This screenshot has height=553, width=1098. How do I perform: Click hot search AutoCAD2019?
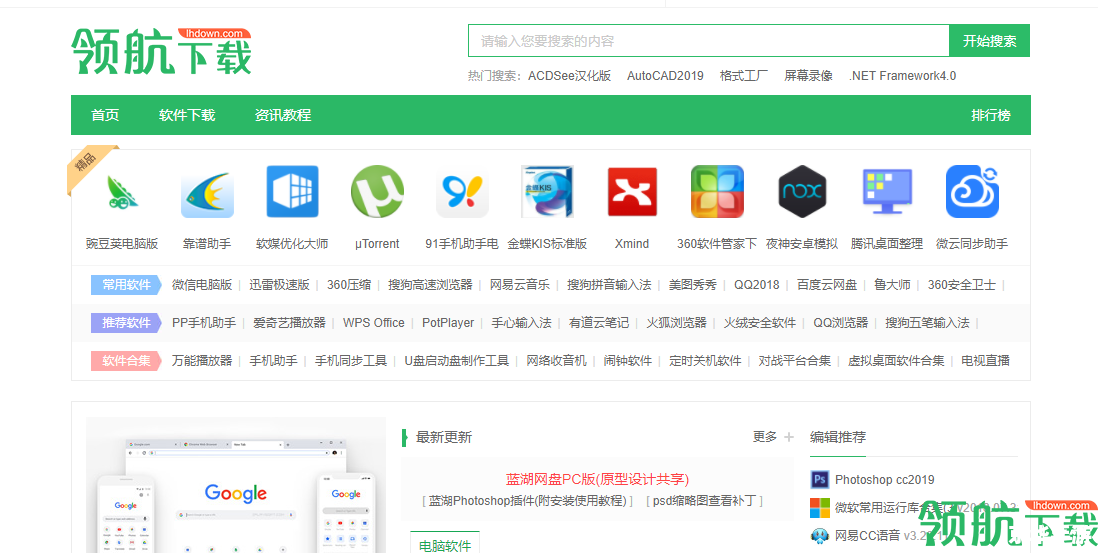tap(665, 76)
